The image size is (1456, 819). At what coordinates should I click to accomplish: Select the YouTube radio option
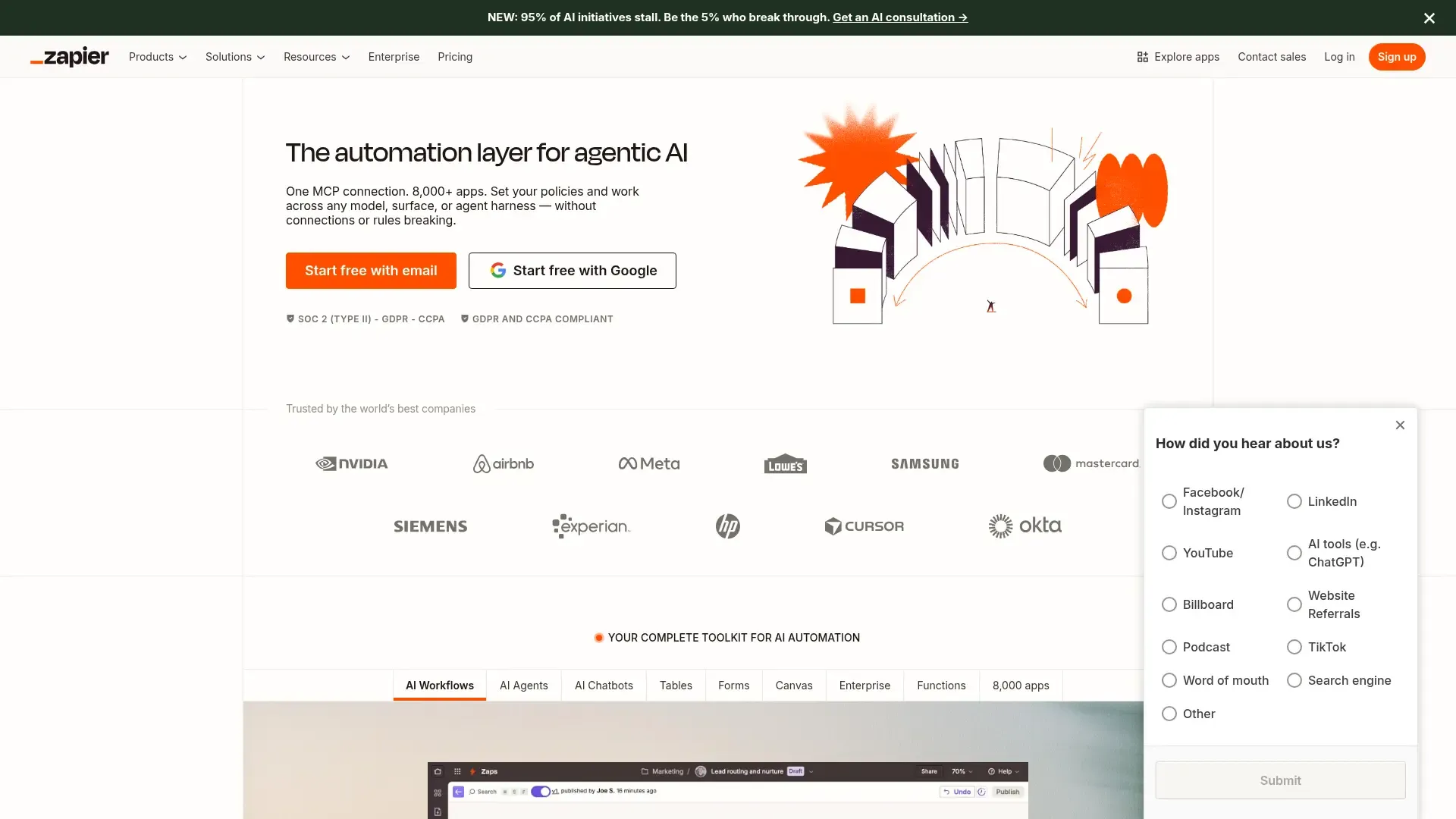tap(1169, 553)
